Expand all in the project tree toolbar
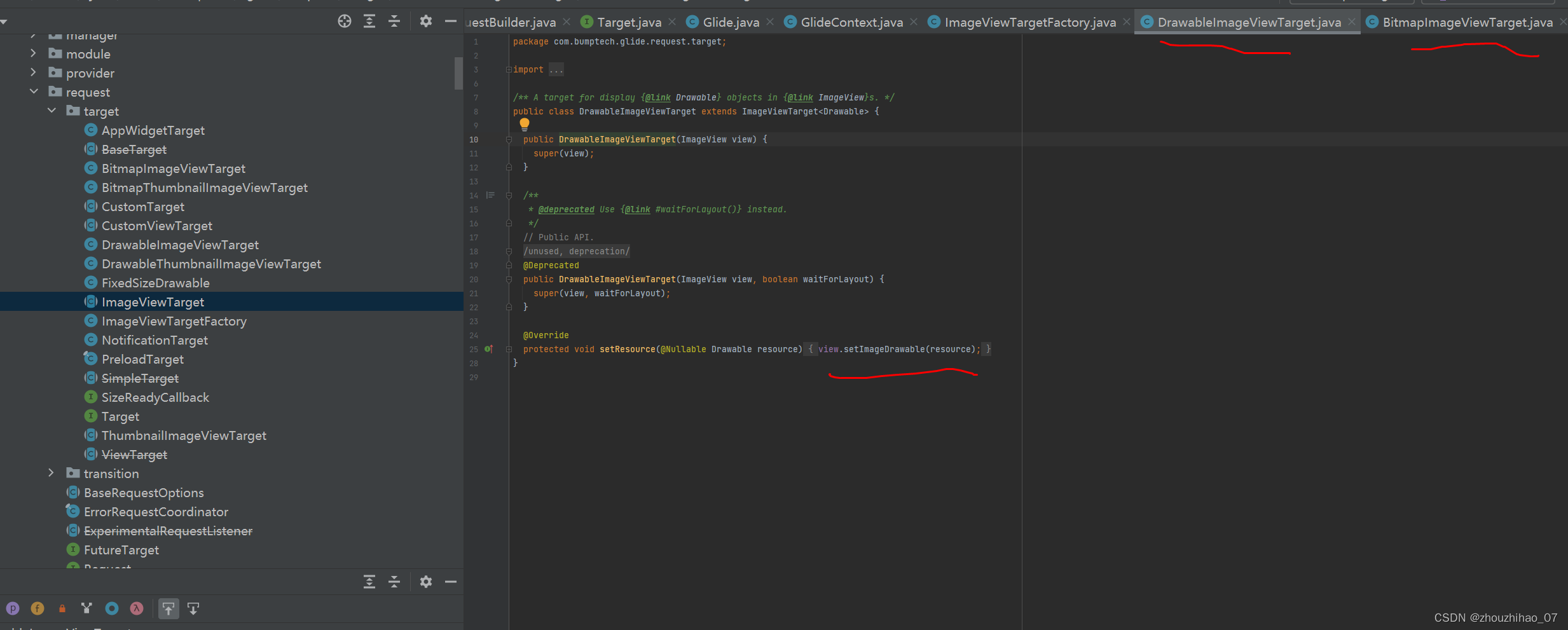1568x630 pixels. coord(369,21)
